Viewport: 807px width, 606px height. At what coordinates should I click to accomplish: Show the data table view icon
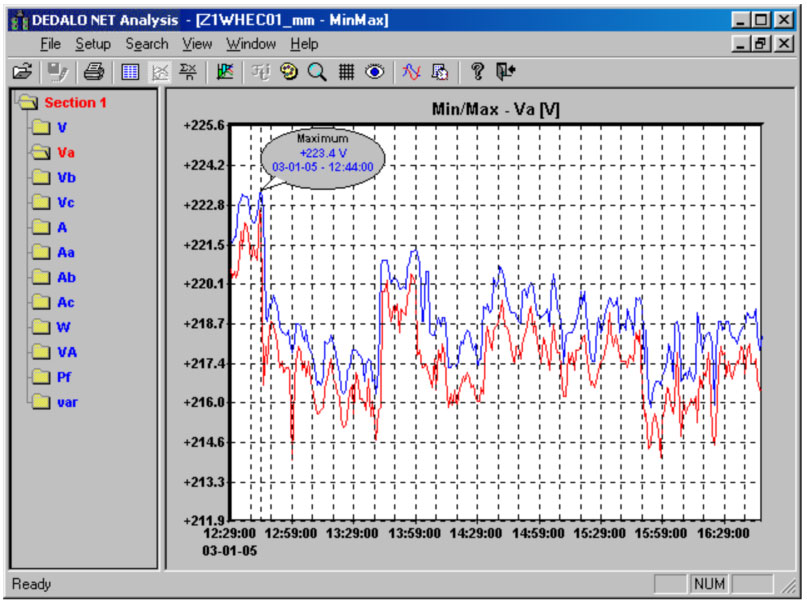[x=130, y=72]
